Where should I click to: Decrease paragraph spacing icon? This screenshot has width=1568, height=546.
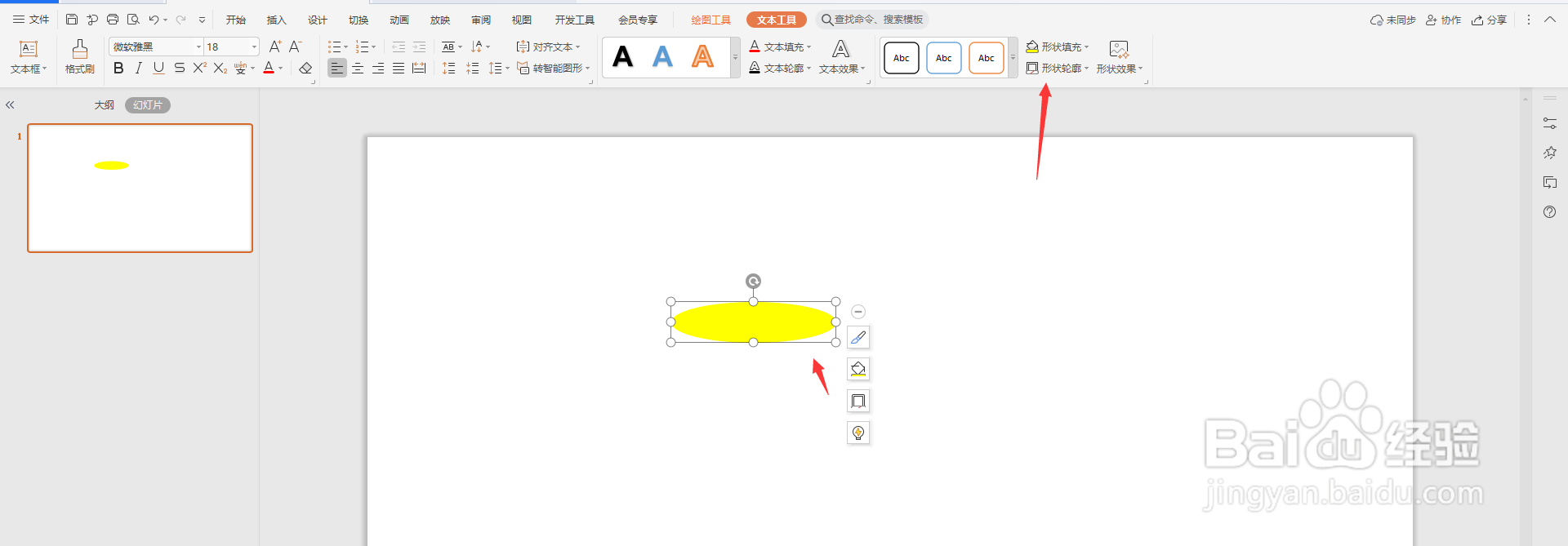point(472,69)
